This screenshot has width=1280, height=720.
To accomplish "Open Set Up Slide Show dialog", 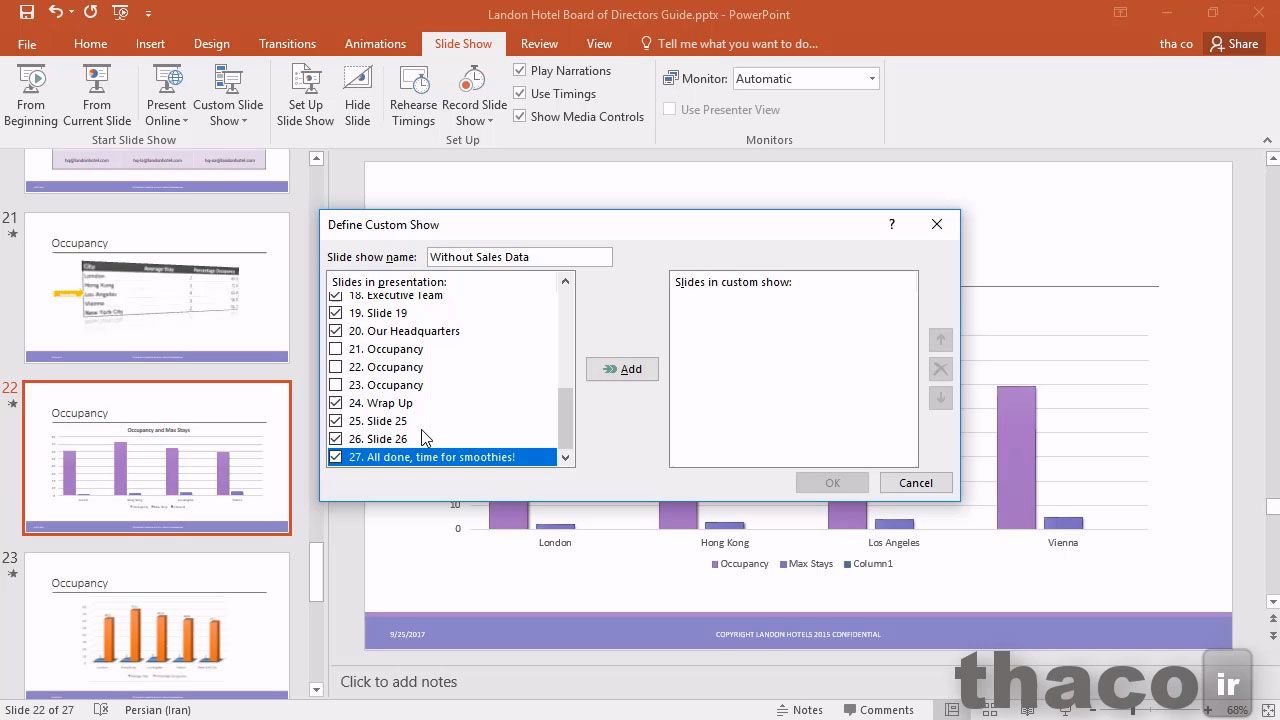I will pyautogui.click(x=305, y=96).
